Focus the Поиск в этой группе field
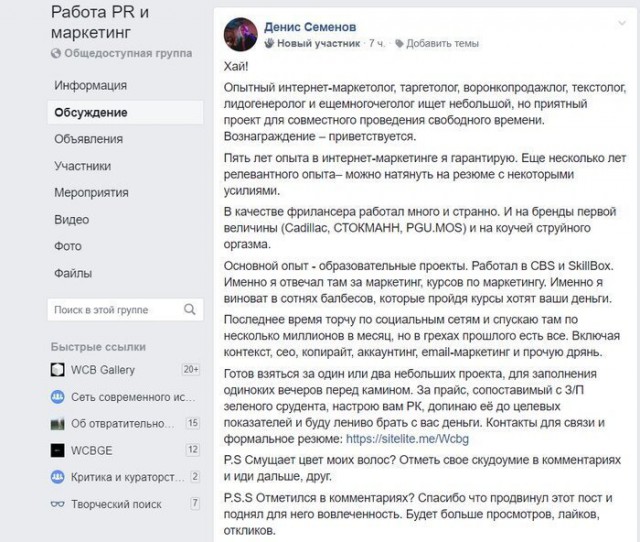 pyautogui.click(x=110, y=311)
